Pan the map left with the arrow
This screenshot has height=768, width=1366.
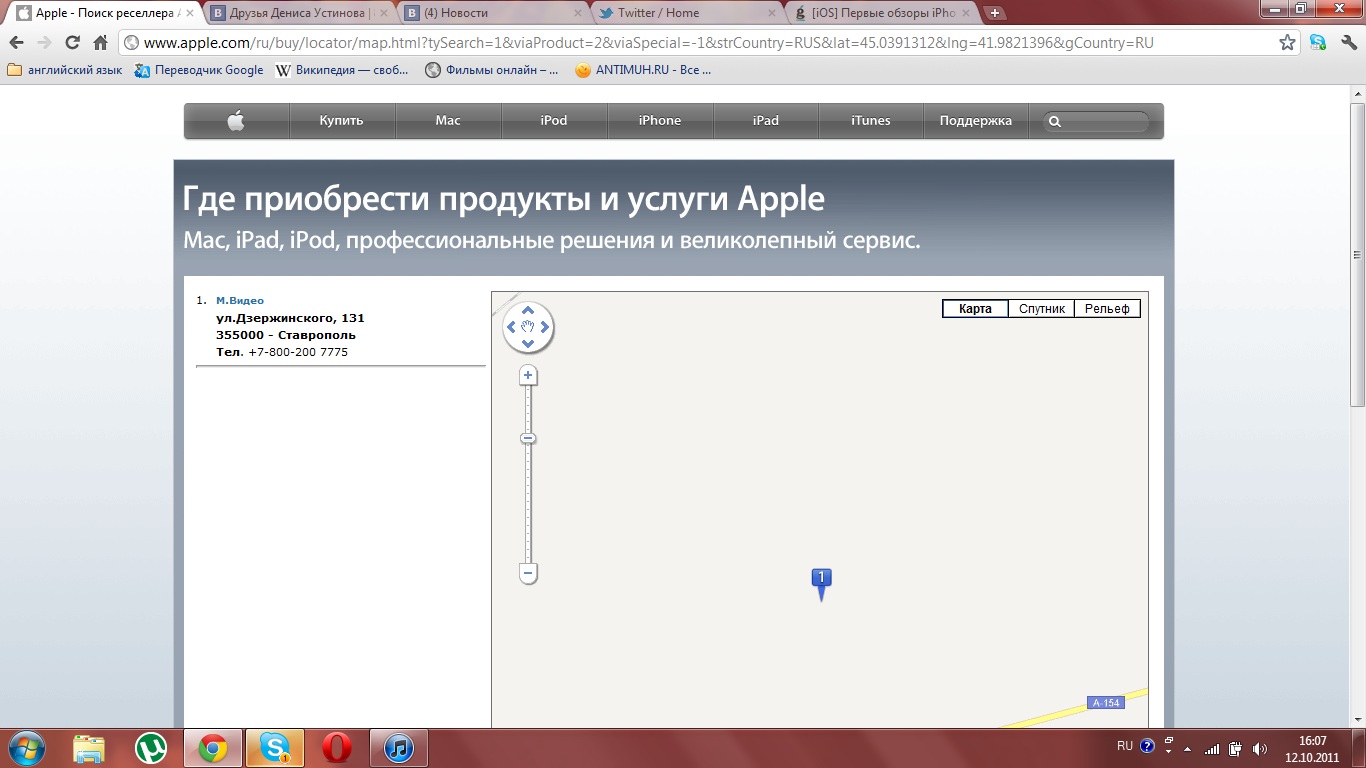[x=511, y=327]
